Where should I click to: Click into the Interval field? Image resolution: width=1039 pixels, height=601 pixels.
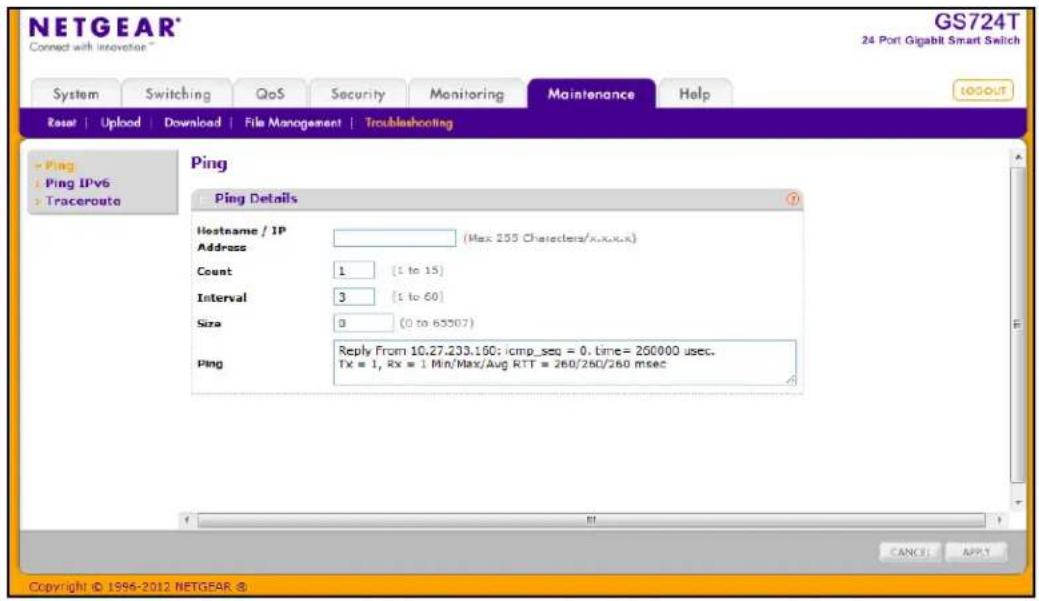tap(354, 297)
